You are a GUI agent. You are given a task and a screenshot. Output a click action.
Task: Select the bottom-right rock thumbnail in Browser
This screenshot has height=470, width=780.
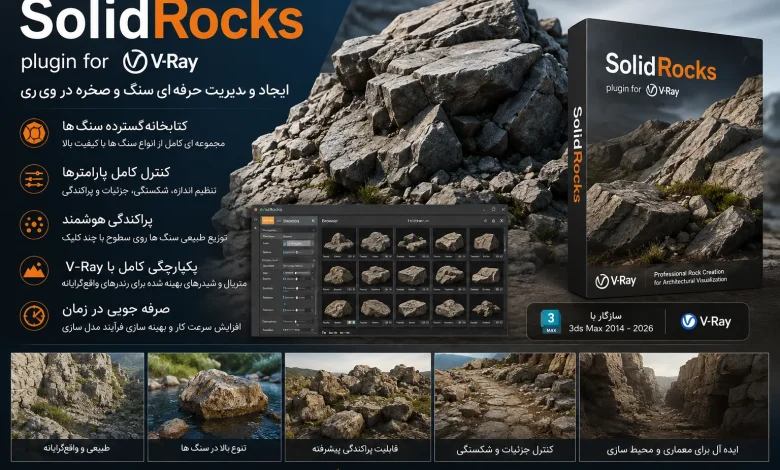coord(486,309)
